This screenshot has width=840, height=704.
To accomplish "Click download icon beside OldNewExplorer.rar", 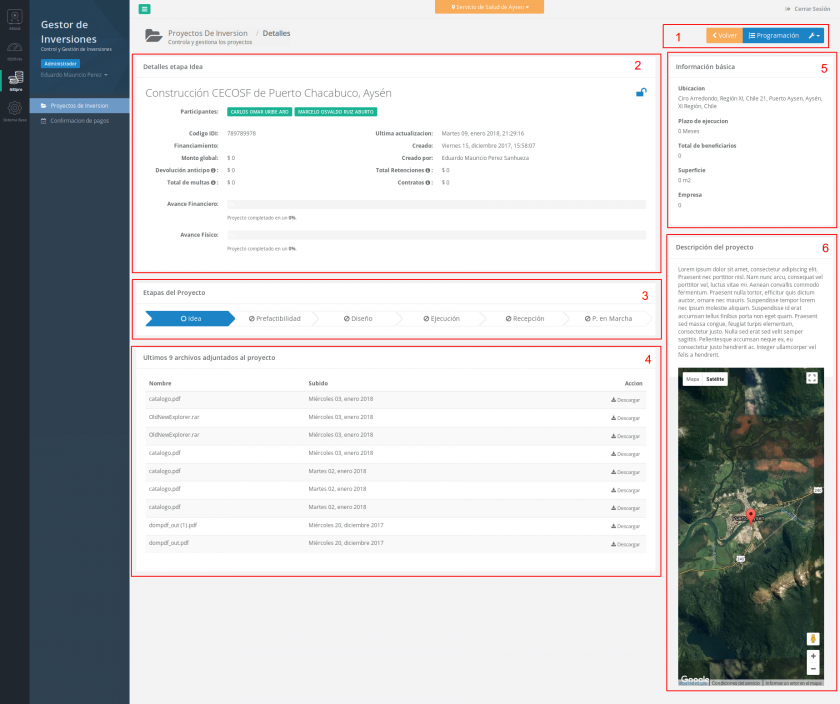I will [x=614, y=418].
